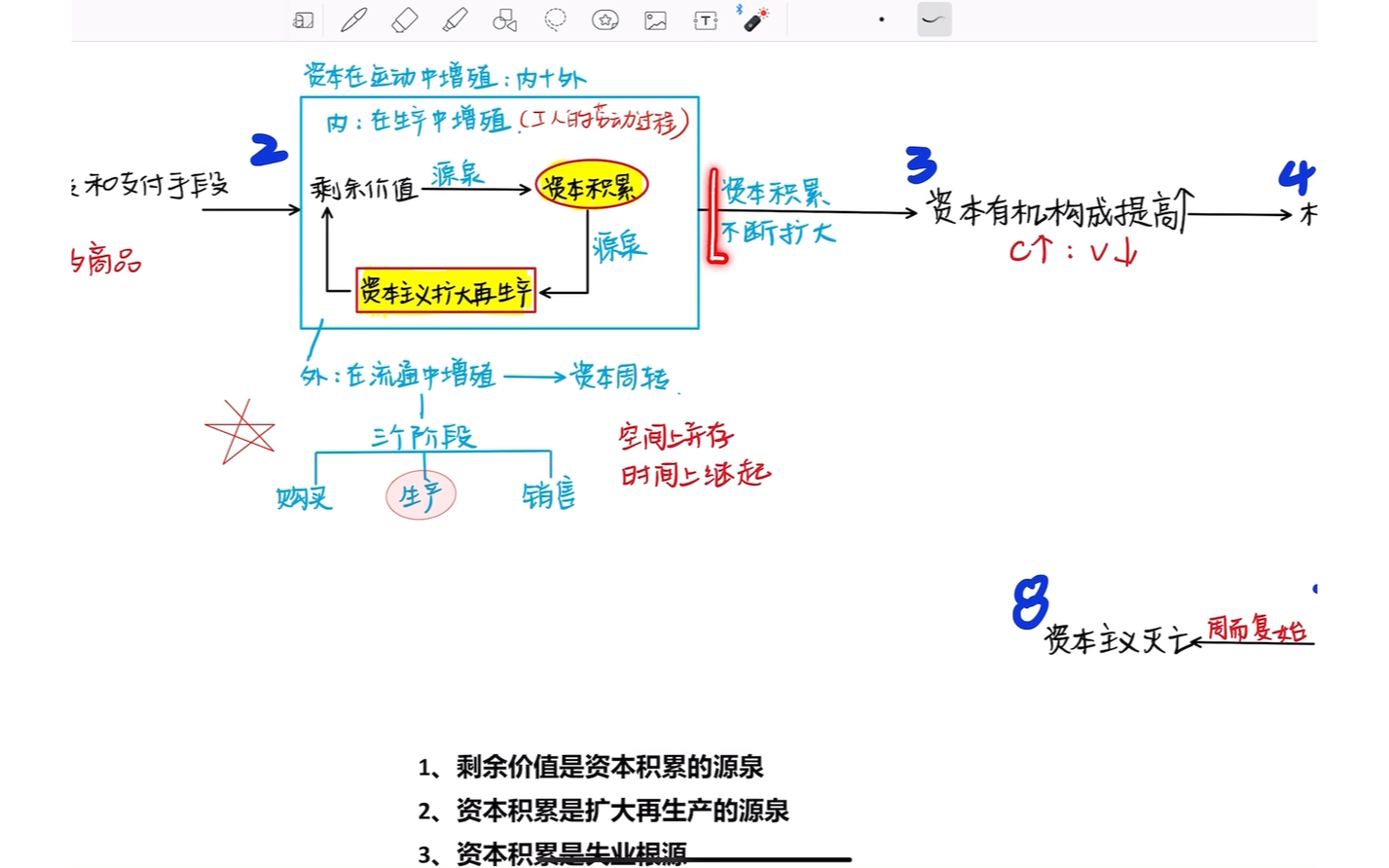Click the red 周而复始 annotation
Image resolution: width=1389 pixels, height=868 pixels.
point(1257,628)
